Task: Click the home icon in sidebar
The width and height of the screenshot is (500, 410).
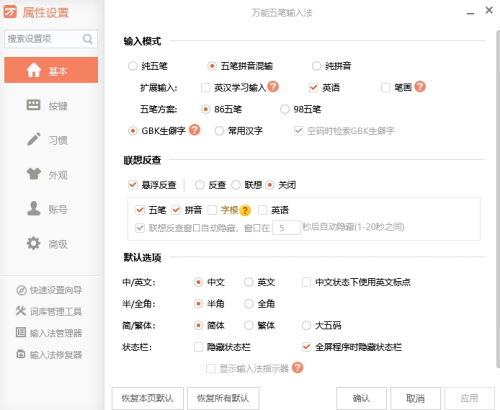Action: point(34,70)
